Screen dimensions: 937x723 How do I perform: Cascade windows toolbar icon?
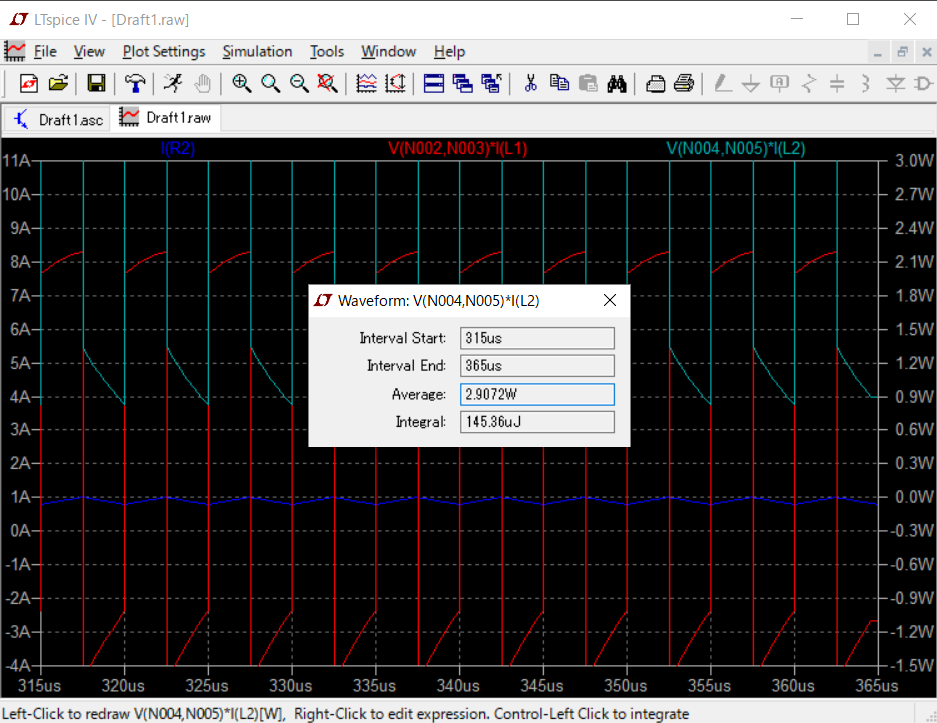tap(463, 83)
